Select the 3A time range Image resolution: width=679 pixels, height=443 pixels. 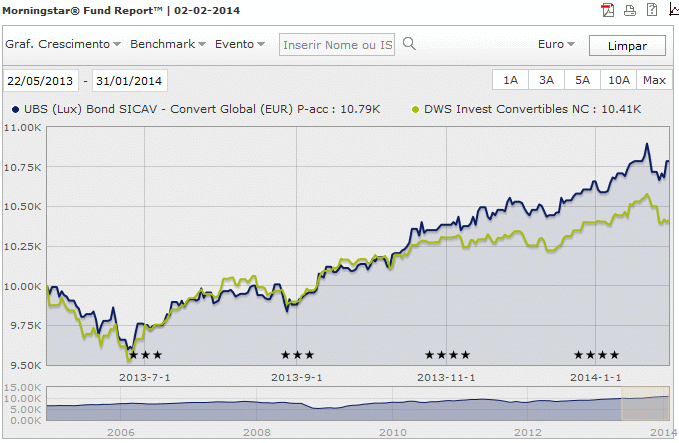[x=546, y=80]
